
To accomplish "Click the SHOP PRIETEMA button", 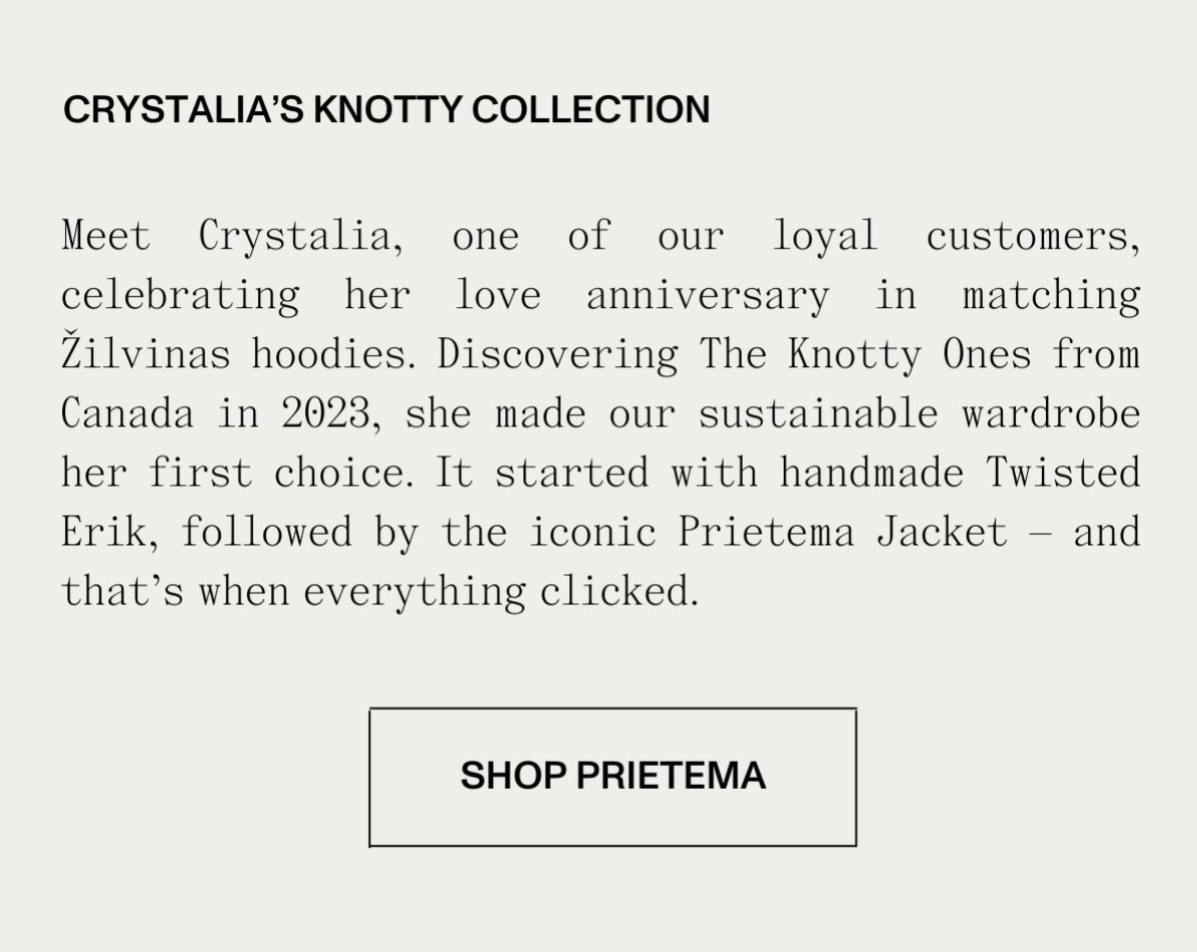I will click(x=612, y=777).
